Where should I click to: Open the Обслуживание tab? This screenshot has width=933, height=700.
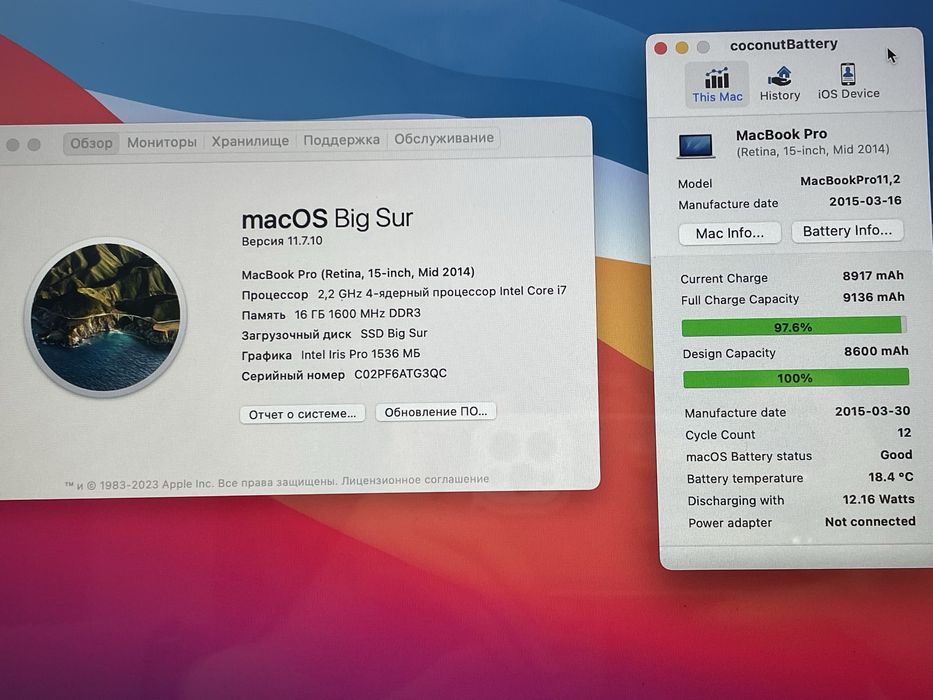[444, 138]
